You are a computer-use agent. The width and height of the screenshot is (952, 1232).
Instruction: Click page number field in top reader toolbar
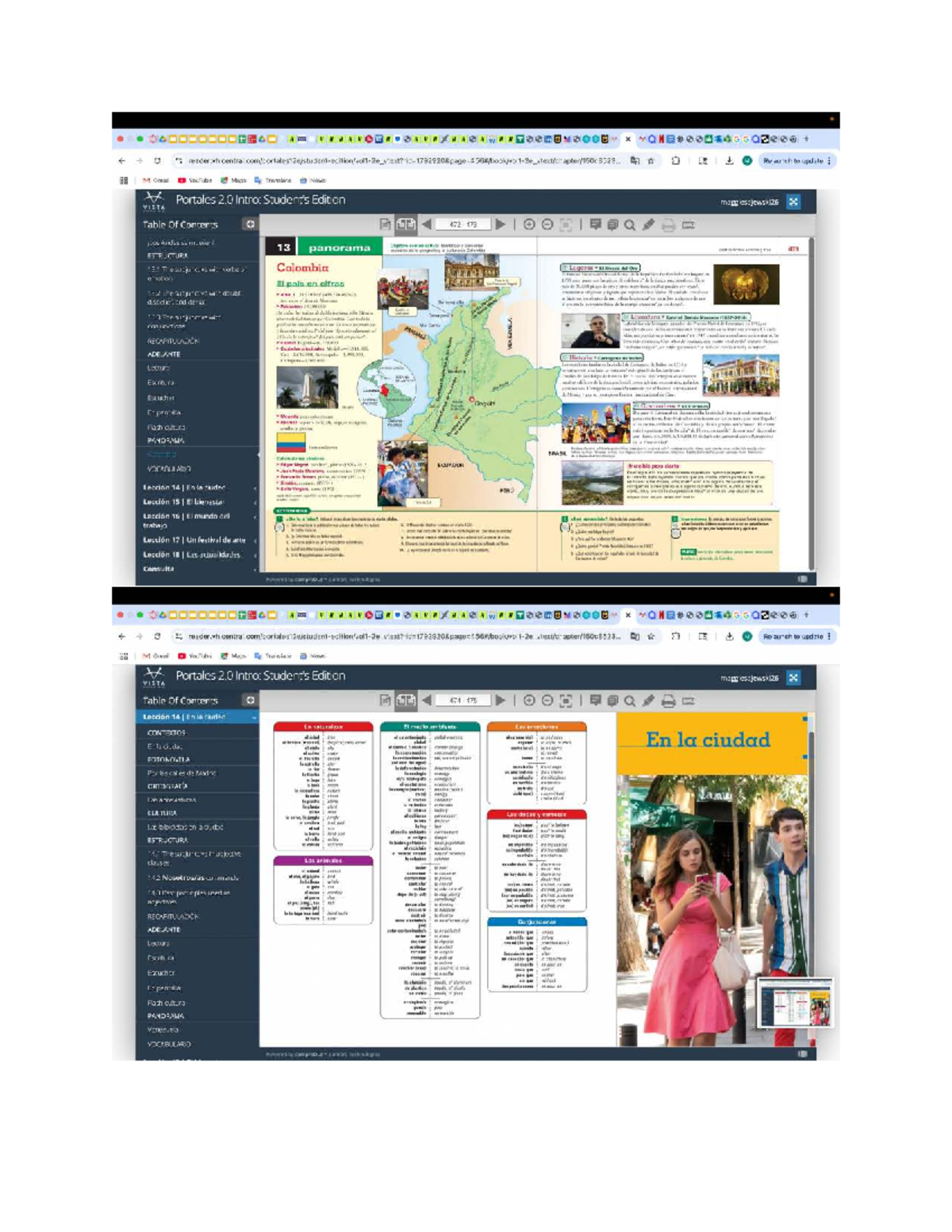pos(463,225)
